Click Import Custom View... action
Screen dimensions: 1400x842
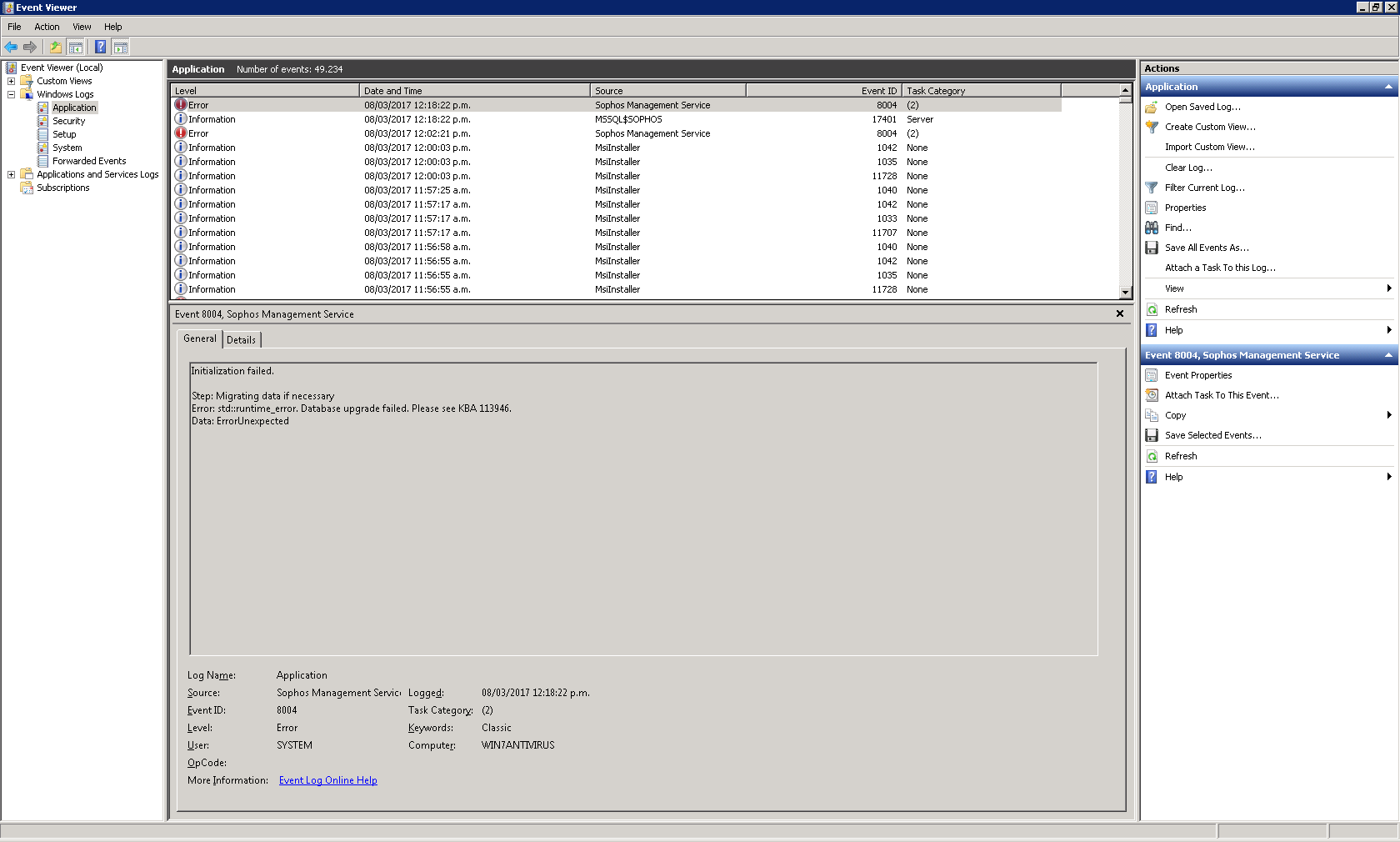coord(1210,147)
